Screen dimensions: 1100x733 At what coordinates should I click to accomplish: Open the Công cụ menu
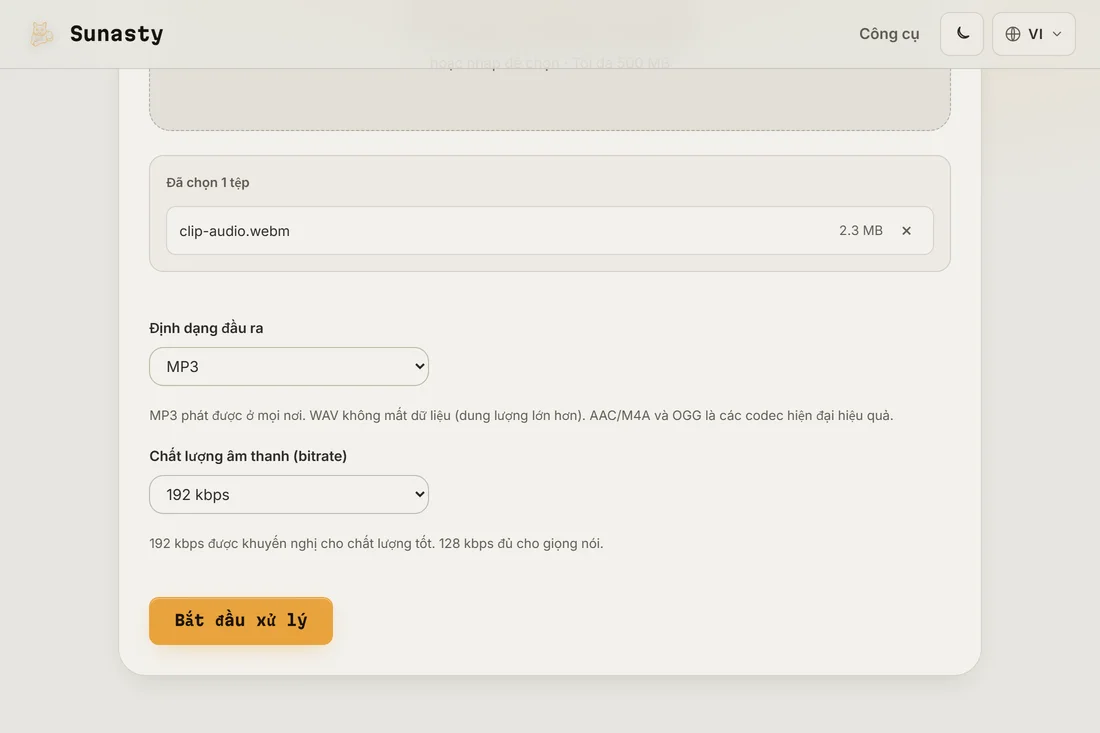[889, 34]
